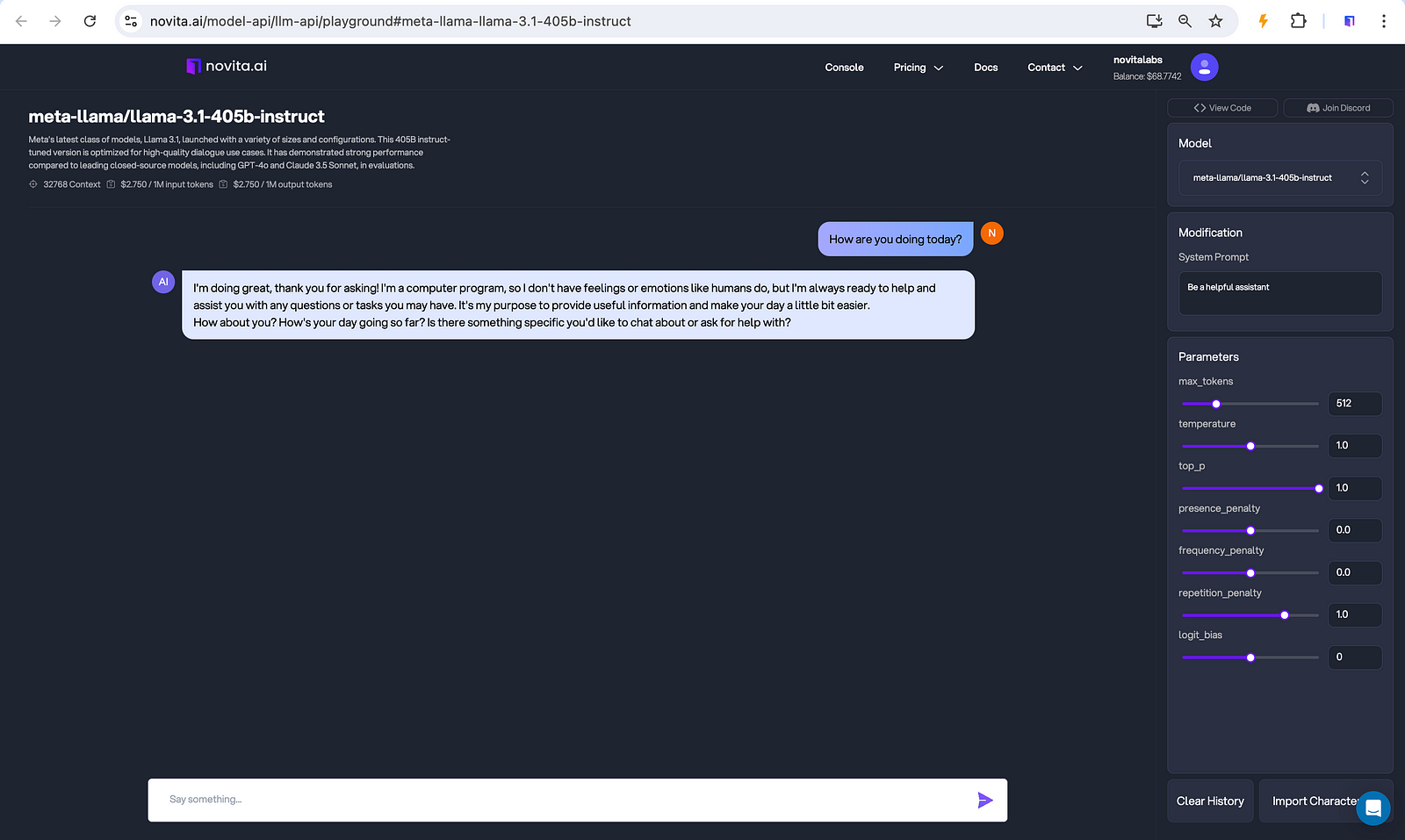1405x840 pixels.
Task: Click the top_p slider
Action: point(1250,488)
